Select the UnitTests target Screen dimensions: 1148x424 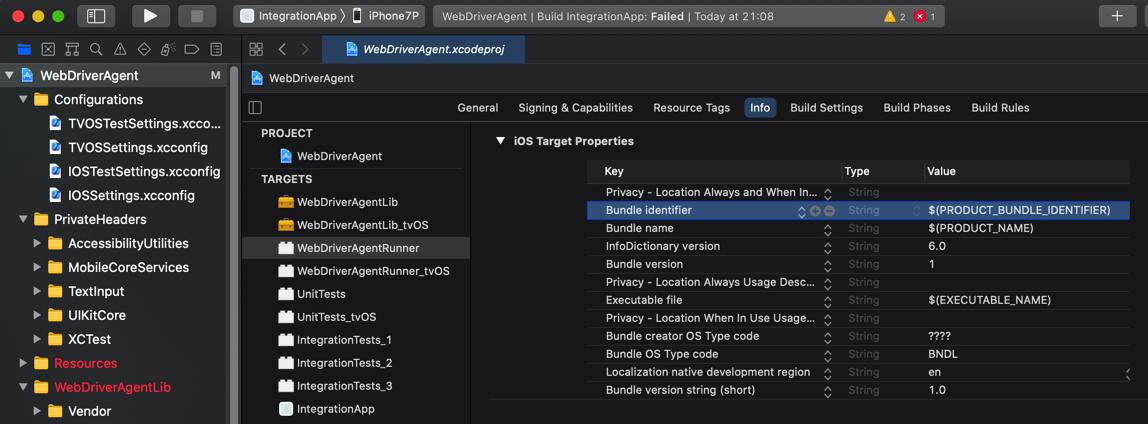312,294
